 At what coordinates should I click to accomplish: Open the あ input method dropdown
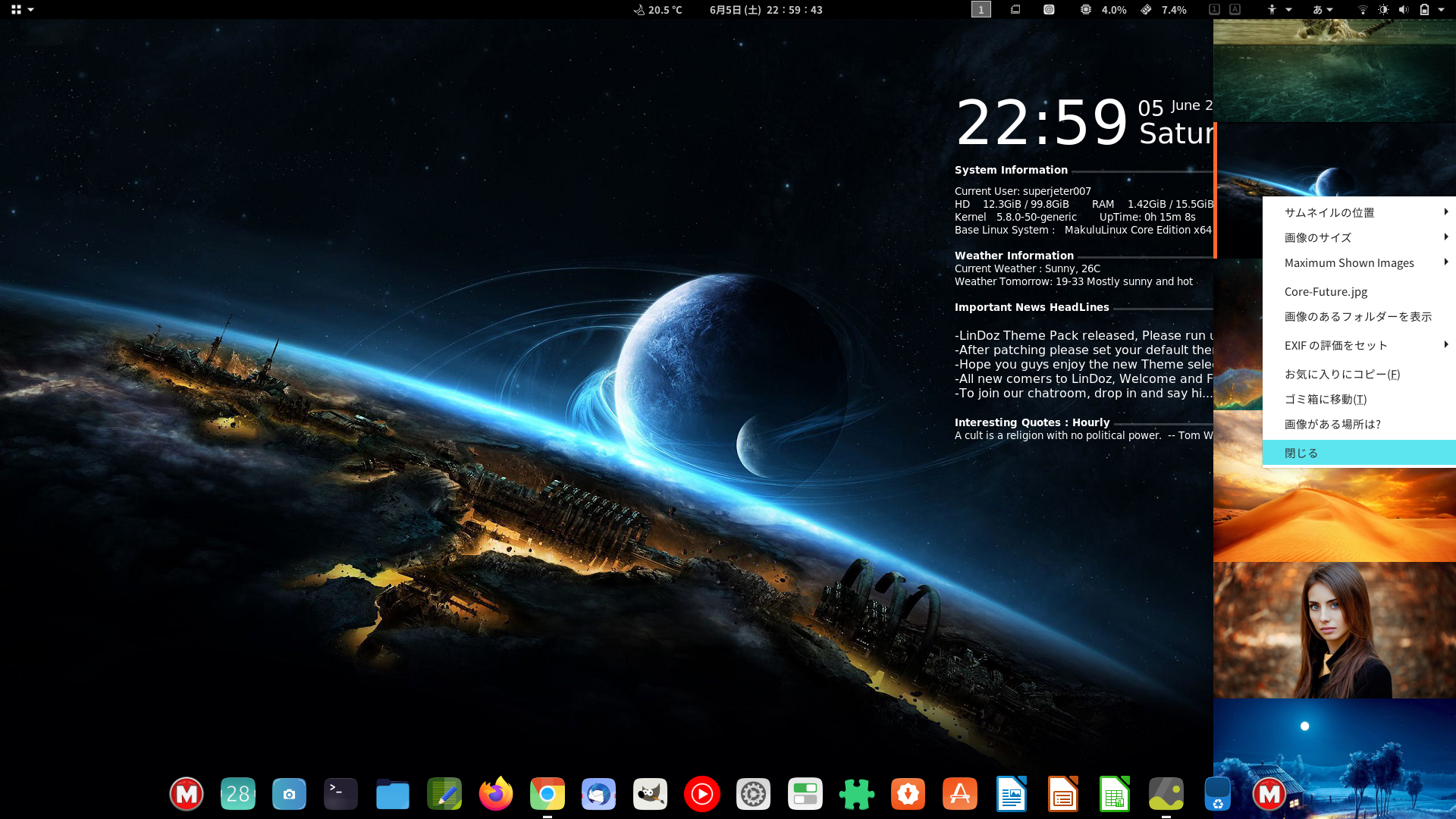pyautogui.click(x=1323, y=9)
